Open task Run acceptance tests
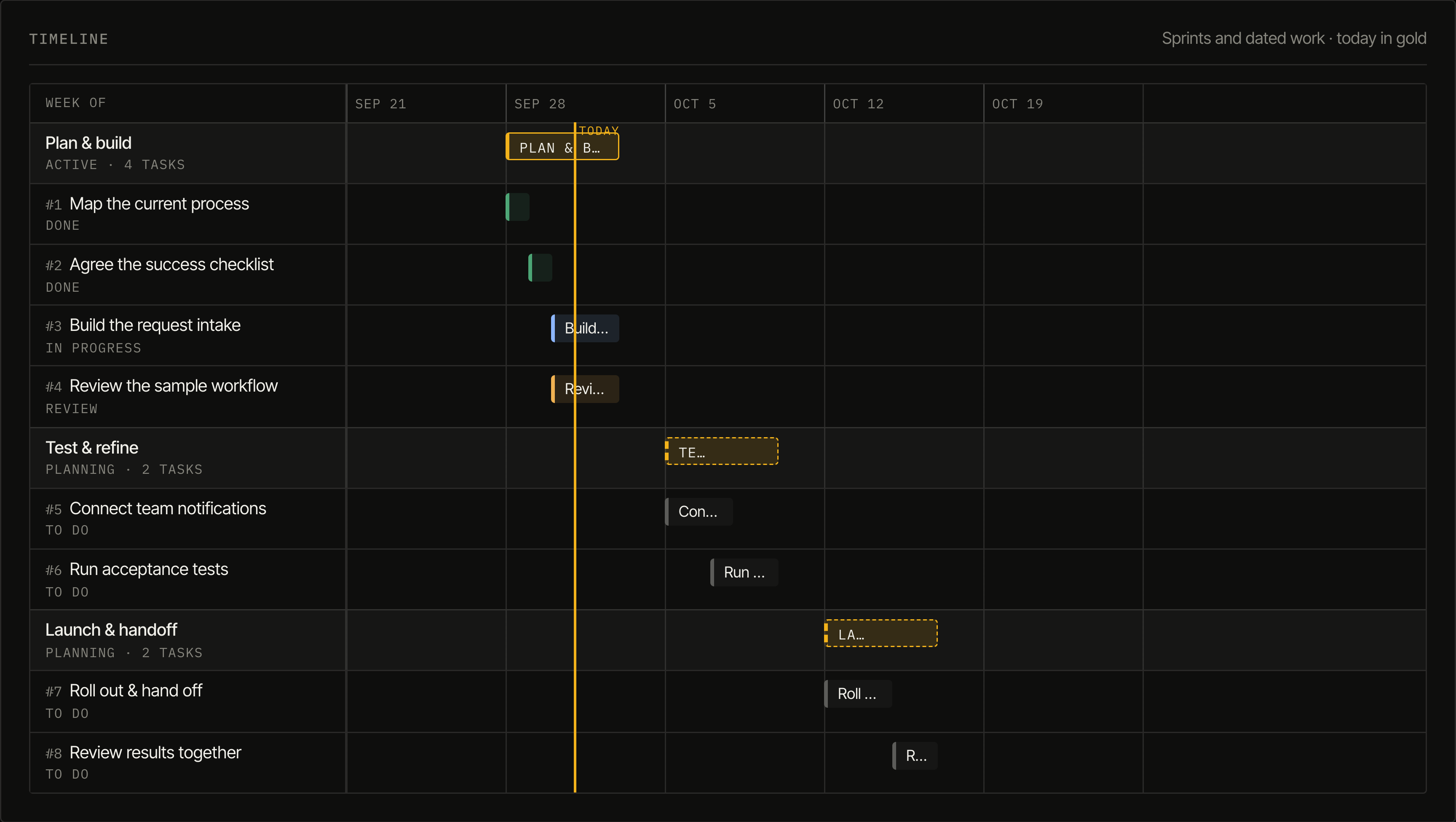Viewport: 1456px width, 822px height. pyautogui.click(x=149, y=569)
